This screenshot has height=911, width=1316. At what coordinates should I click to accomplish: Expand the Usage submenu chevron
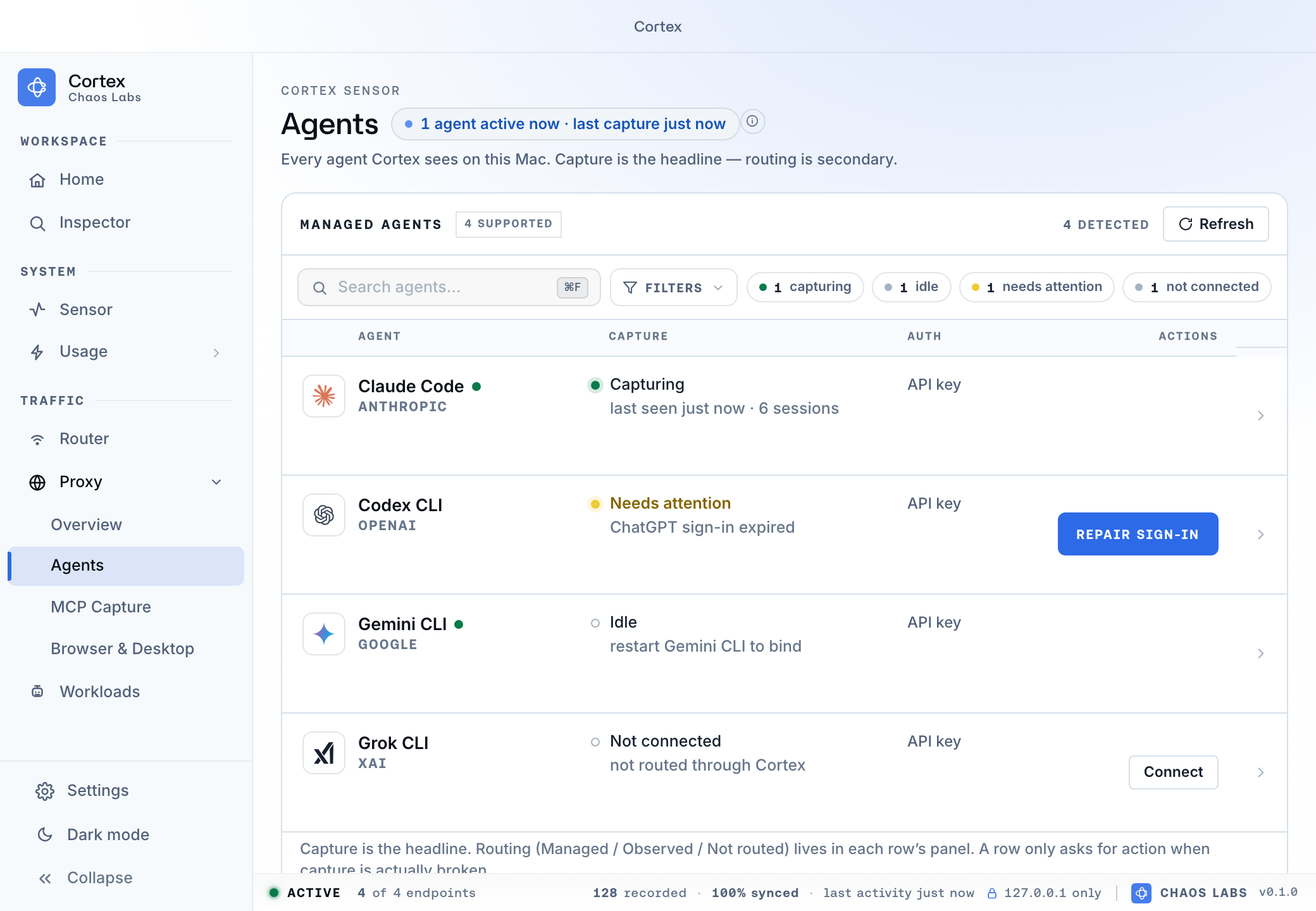pos(216,353)
